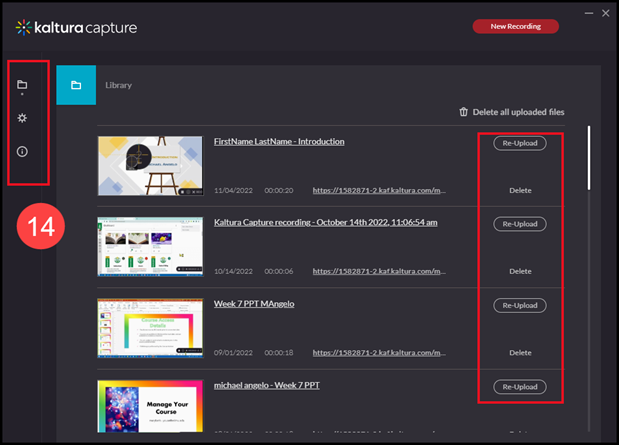The width and height of the screenshot is (619, 445).
Task: Re-Upload michael angelo - Week 7 PPT
Action: 520,386
